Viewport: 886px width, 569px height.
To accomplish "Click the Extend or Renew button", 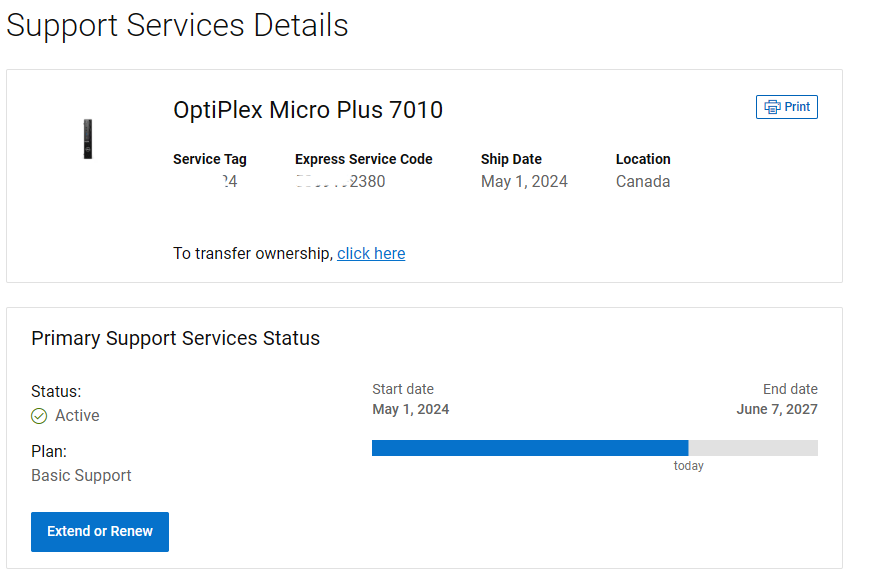I will [x=100, y=532].
